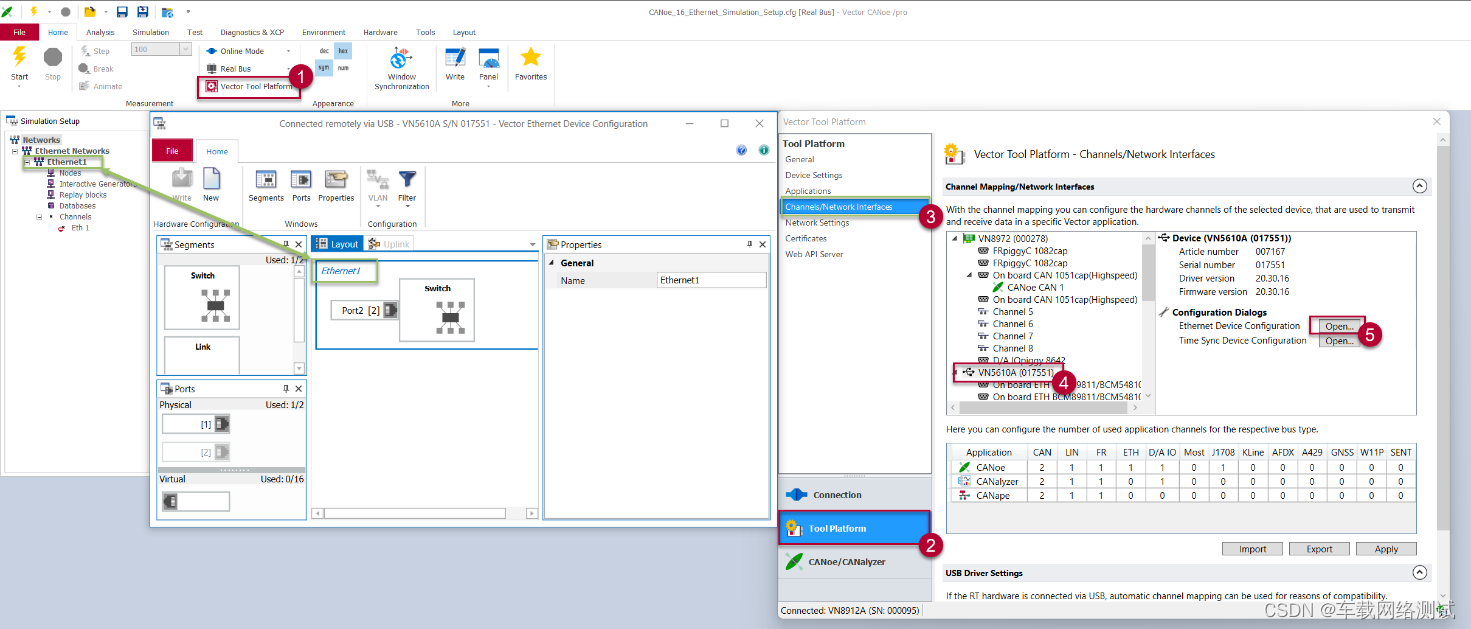Select the Switch block in Ethernet1 layout
Viewport: 1471px width, 629px height.
[x=437, y=310]
